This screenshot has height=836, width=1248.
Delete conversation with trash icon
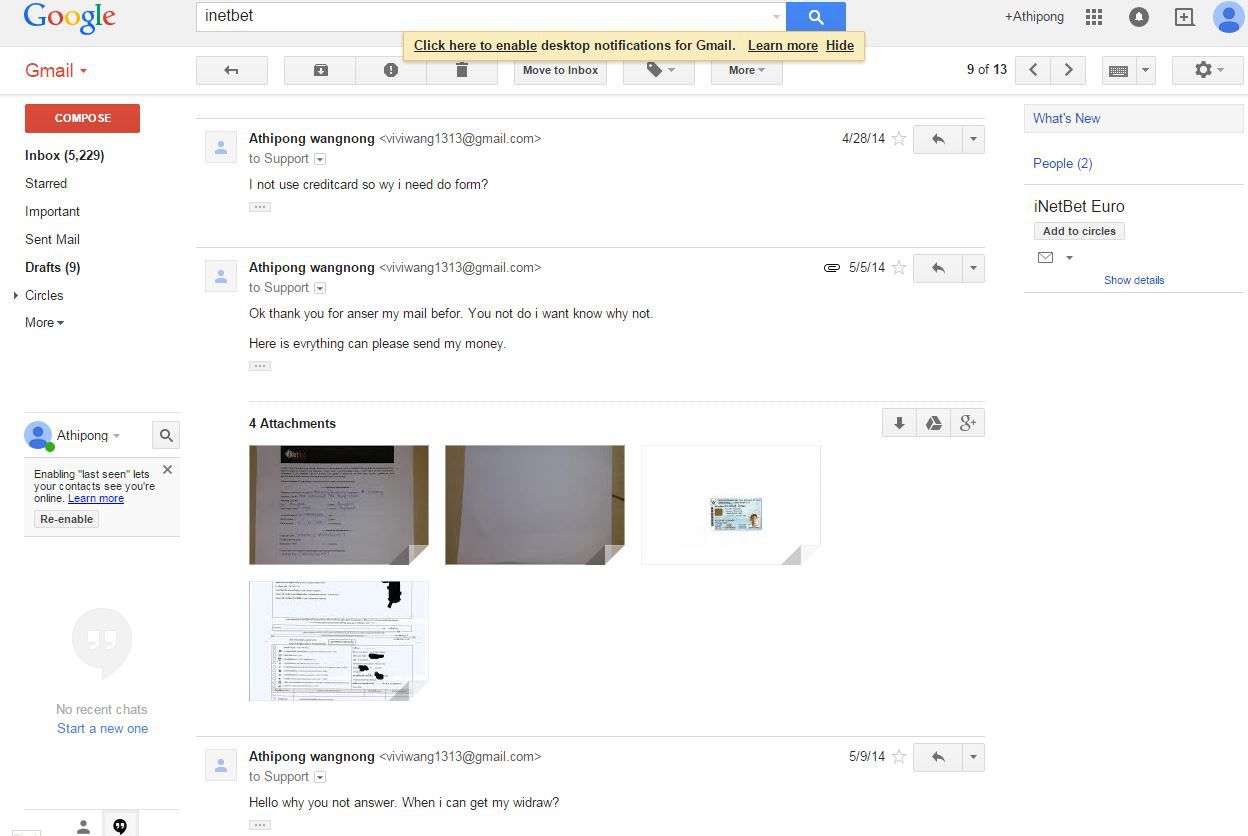tap(462, 70)
